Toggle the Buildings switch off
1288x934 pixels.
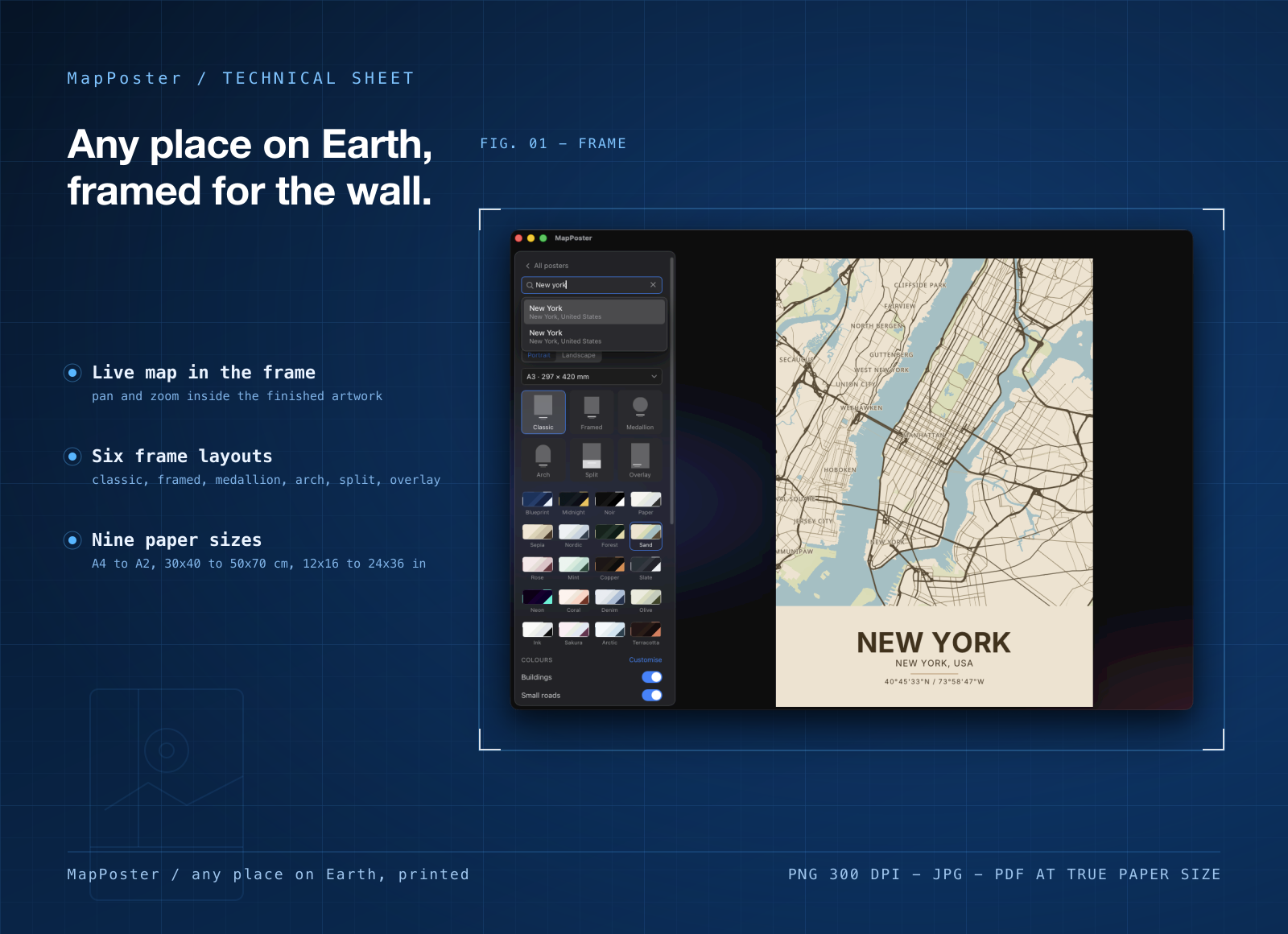652,677
